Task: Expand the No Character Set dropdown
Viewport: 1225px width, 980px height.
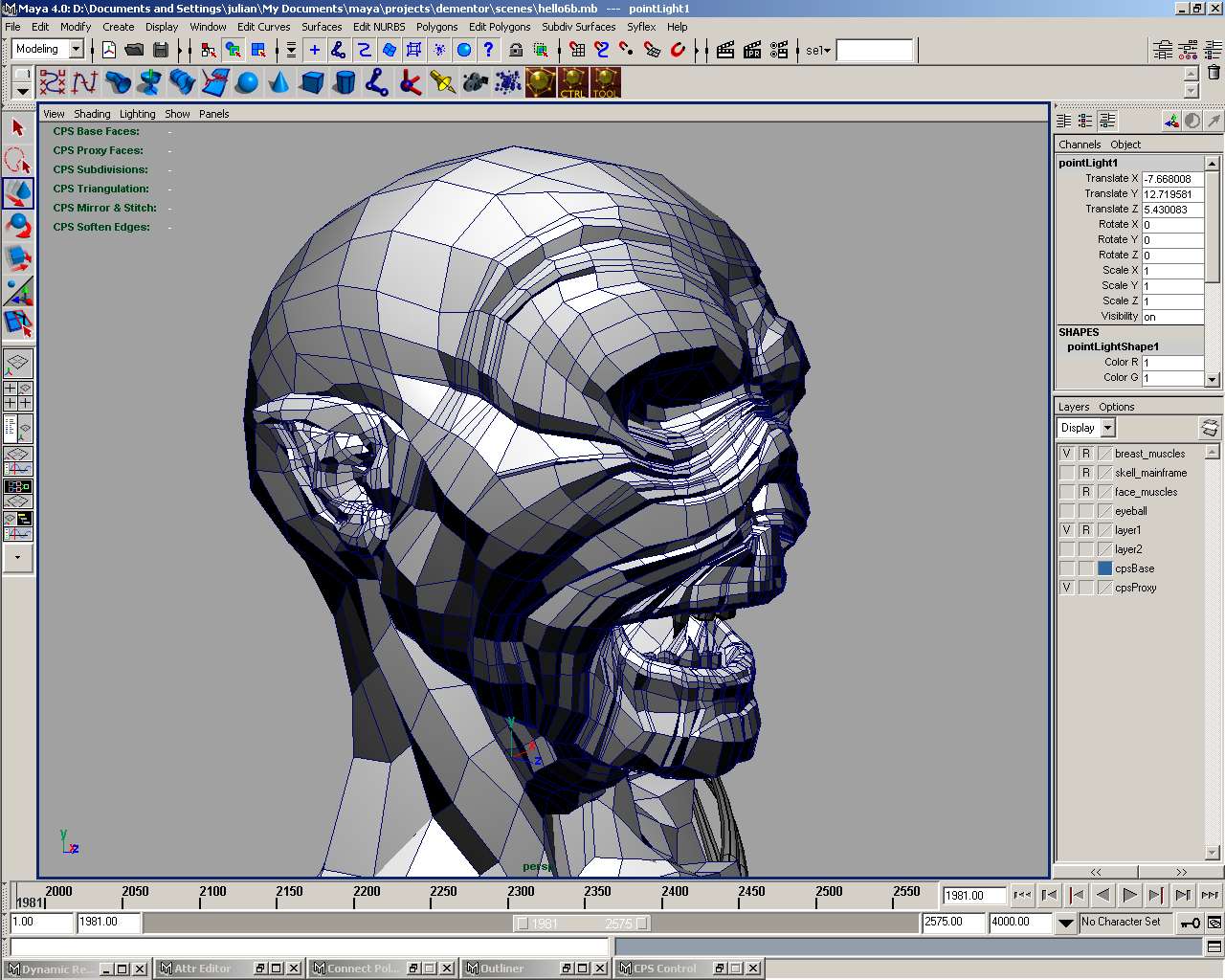Action: [1065, 923]
